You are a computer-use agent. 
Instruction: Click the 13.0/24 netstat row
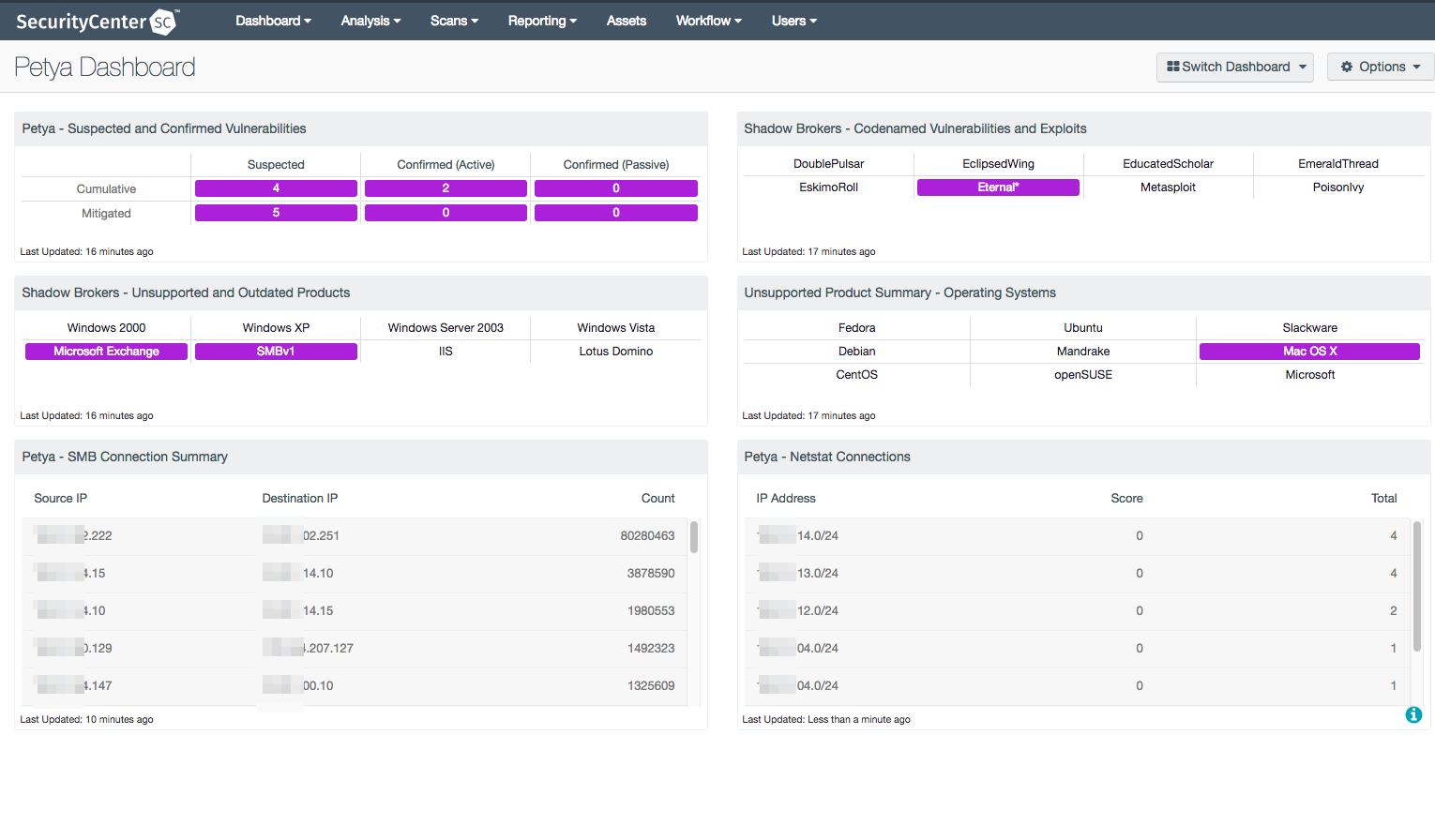pos(1077,574)
